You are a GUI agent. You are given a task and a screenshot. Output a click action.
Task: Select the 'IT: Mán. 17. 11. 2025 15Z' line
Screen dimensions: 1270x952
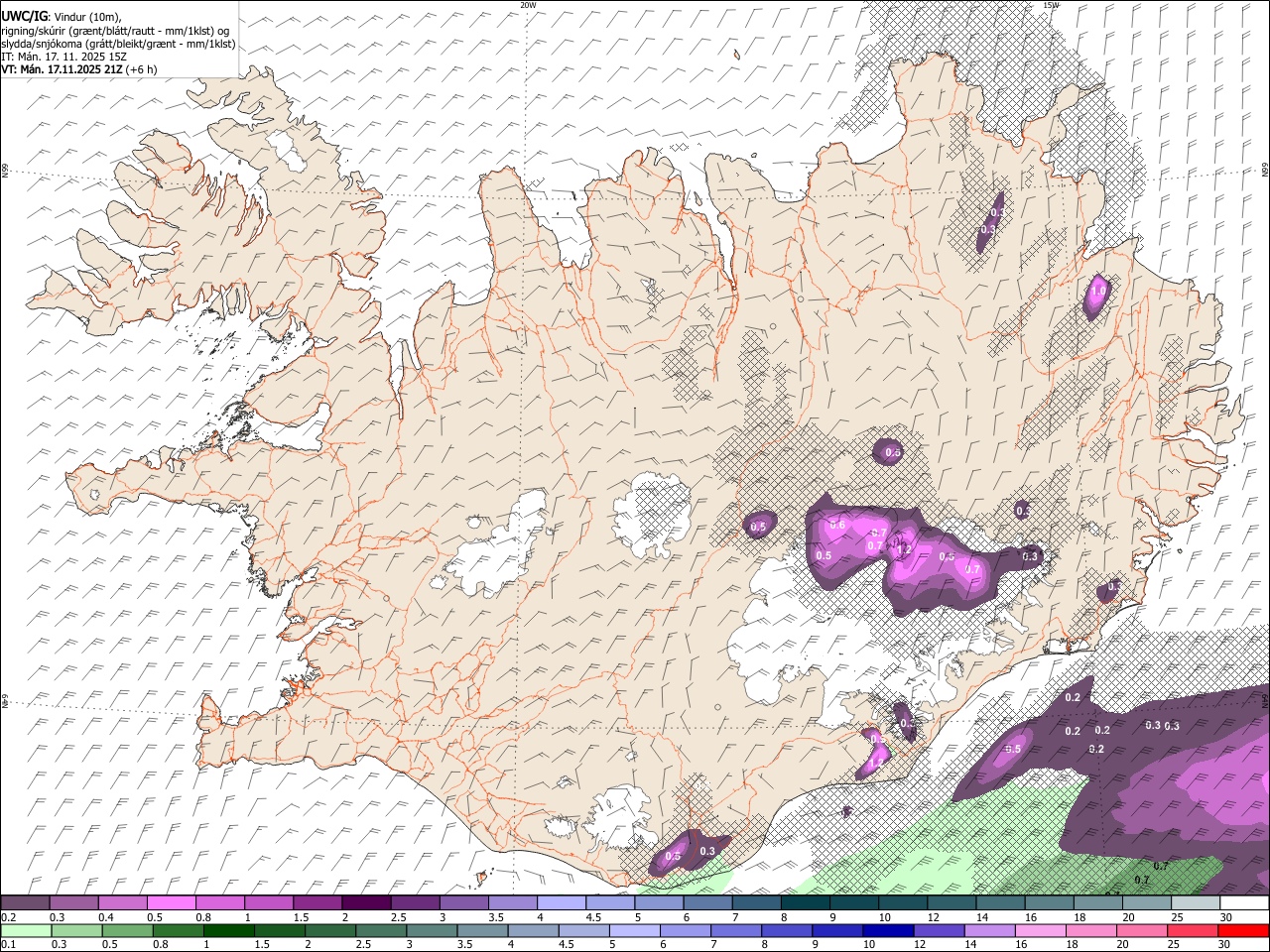coord(64,57)
